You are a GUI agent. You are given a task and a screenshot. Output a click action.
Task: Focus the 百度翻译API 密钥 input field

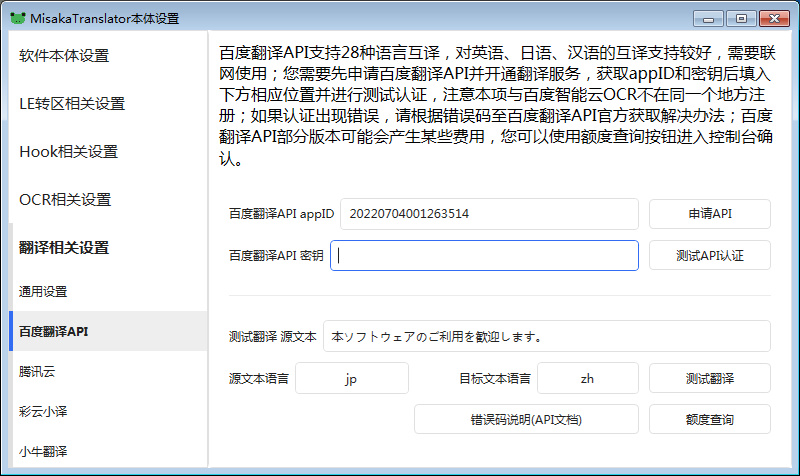485,255
